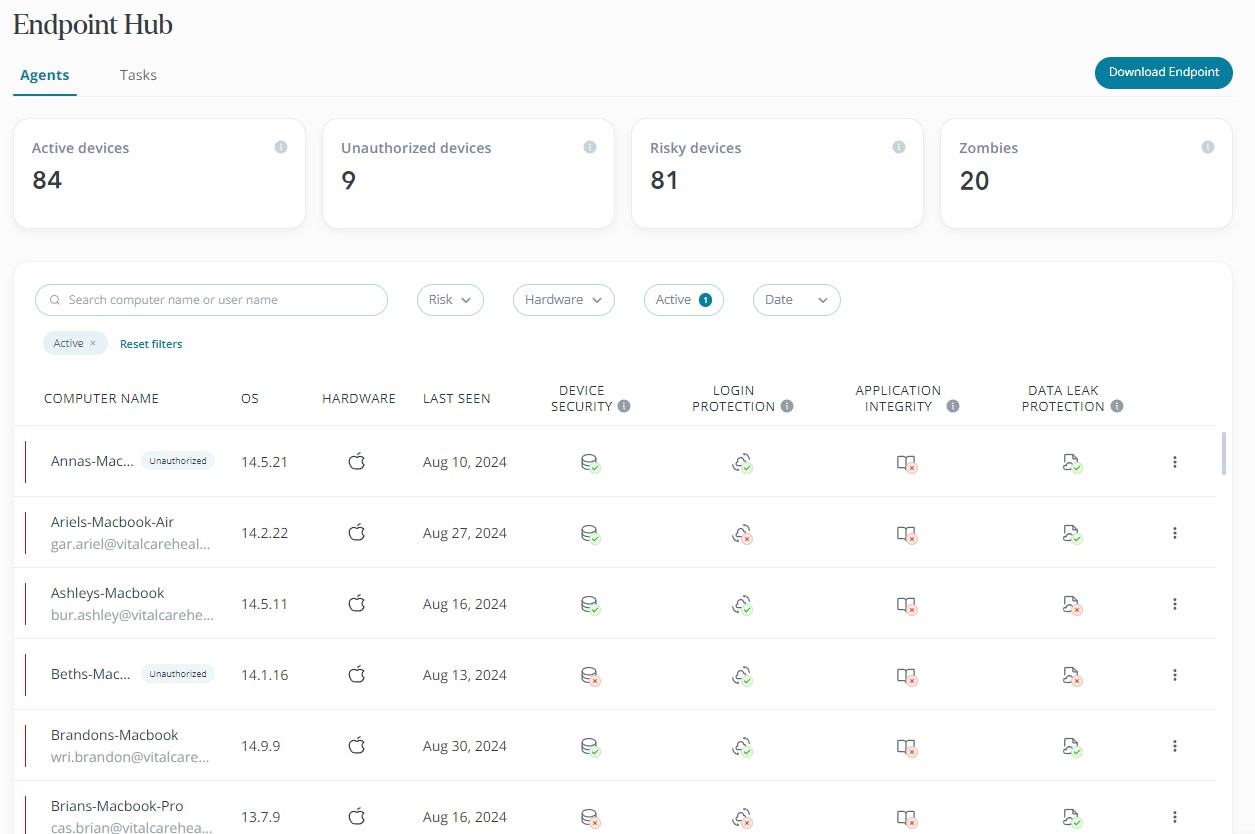Click Data Leak Protection icon for Ashleys-Macbook
Viewport: 1255px width, 834px height.
1073,605
